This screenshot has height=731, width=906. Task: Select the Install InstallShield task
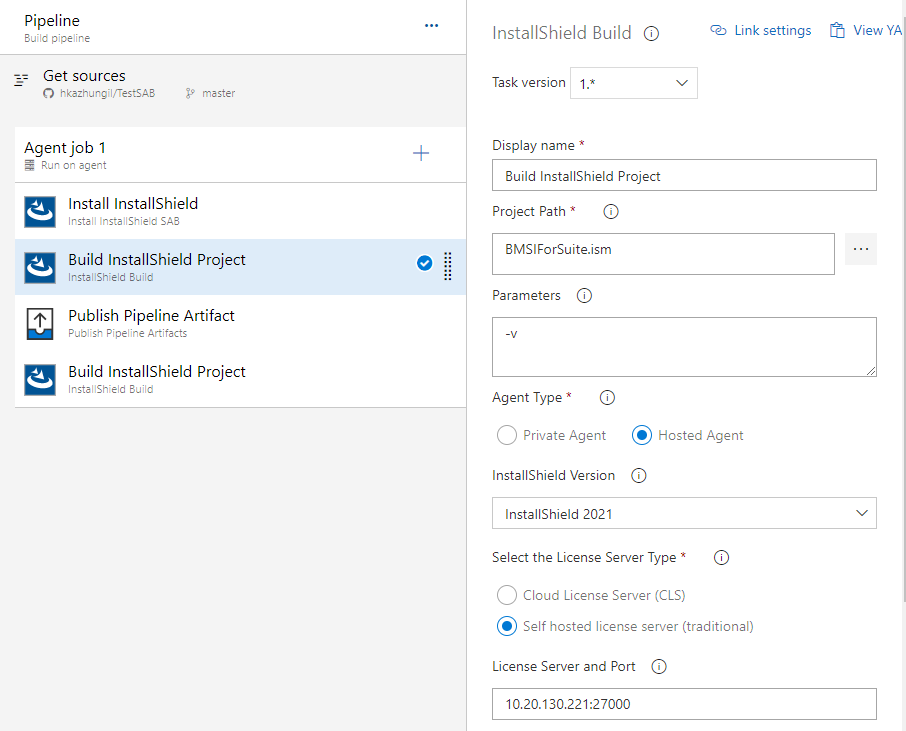(240, 211)
